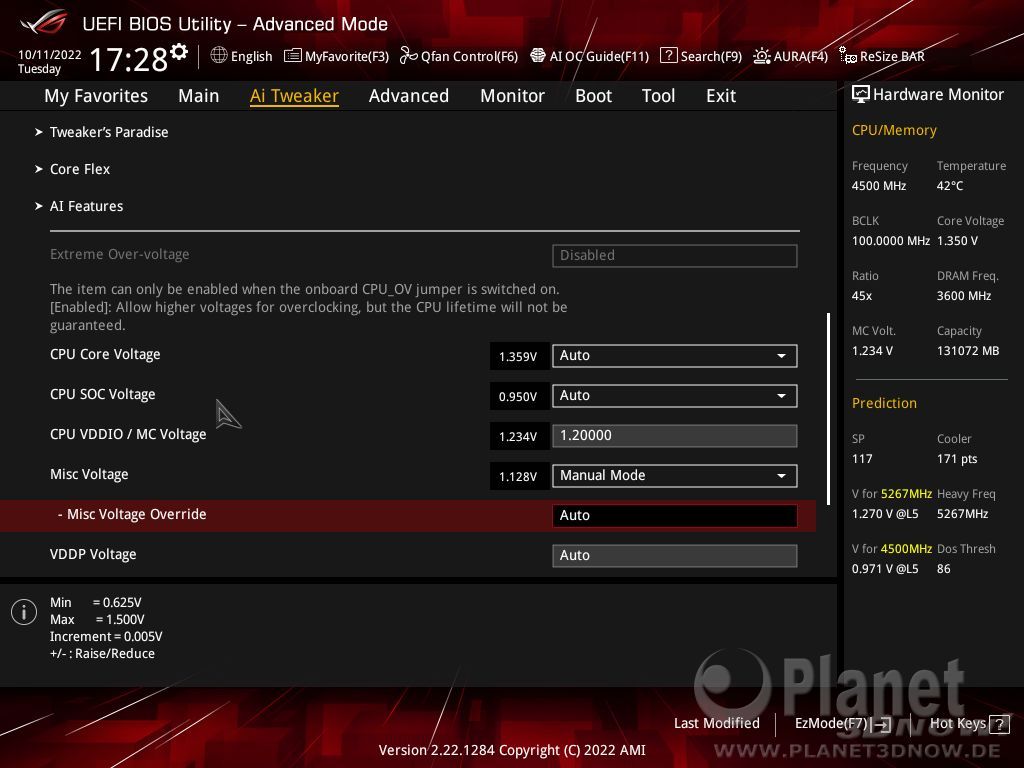
Task: Select the Misc Voltage Override row label
Action: (132, 515)
